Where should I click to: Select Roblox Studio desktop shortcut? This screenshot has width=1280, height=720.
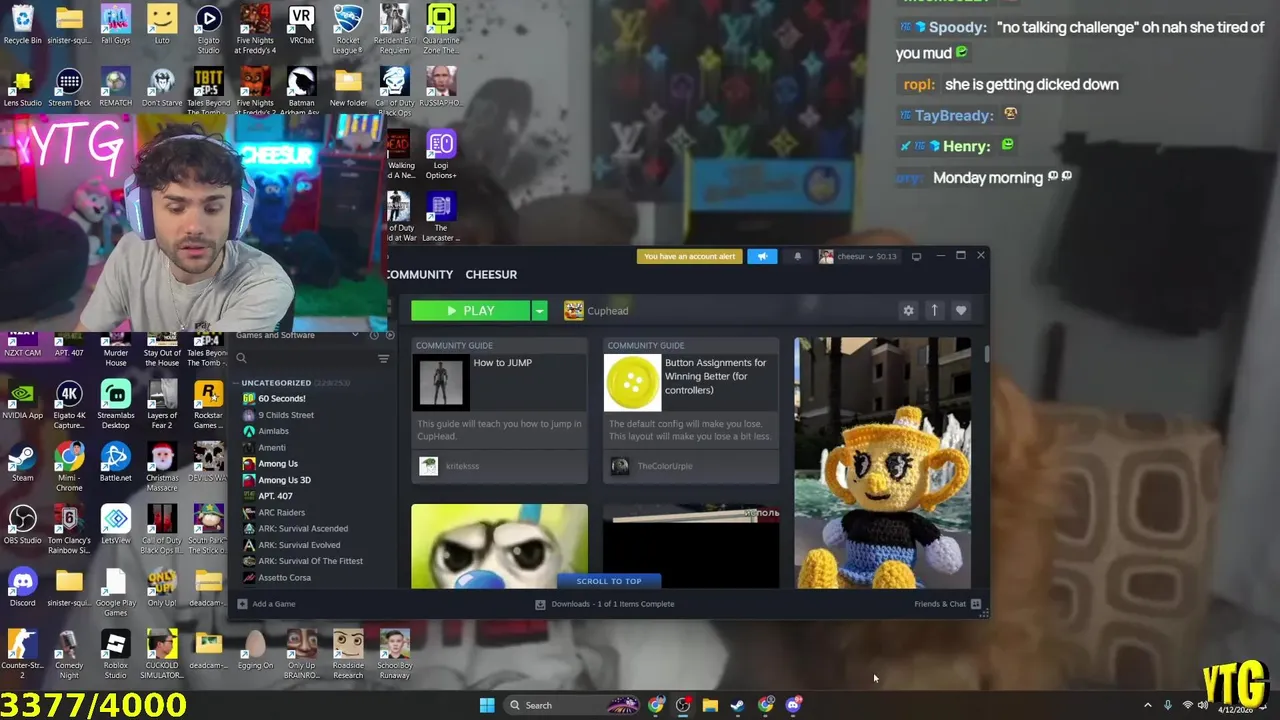(115, 654)
